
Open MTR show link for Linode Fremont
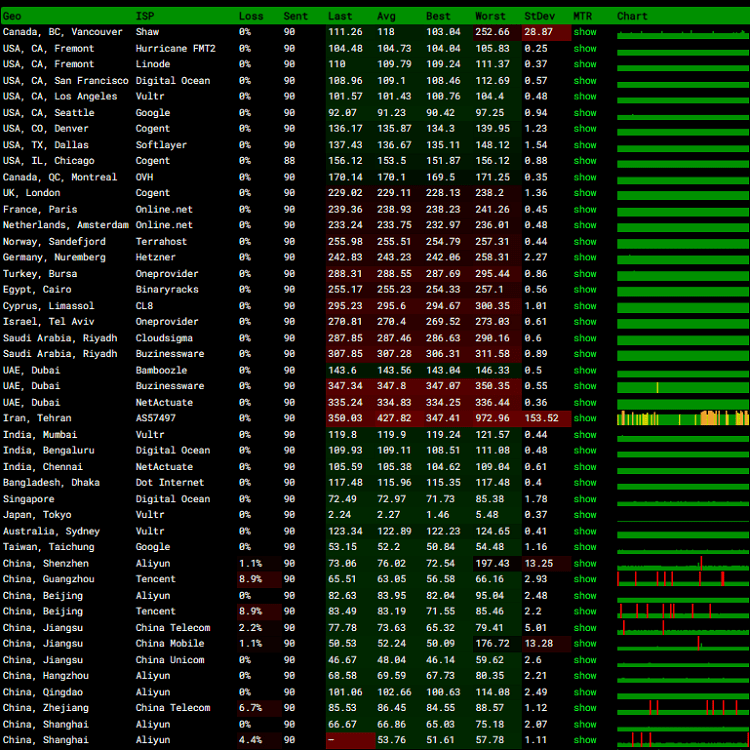pos(585,64)
